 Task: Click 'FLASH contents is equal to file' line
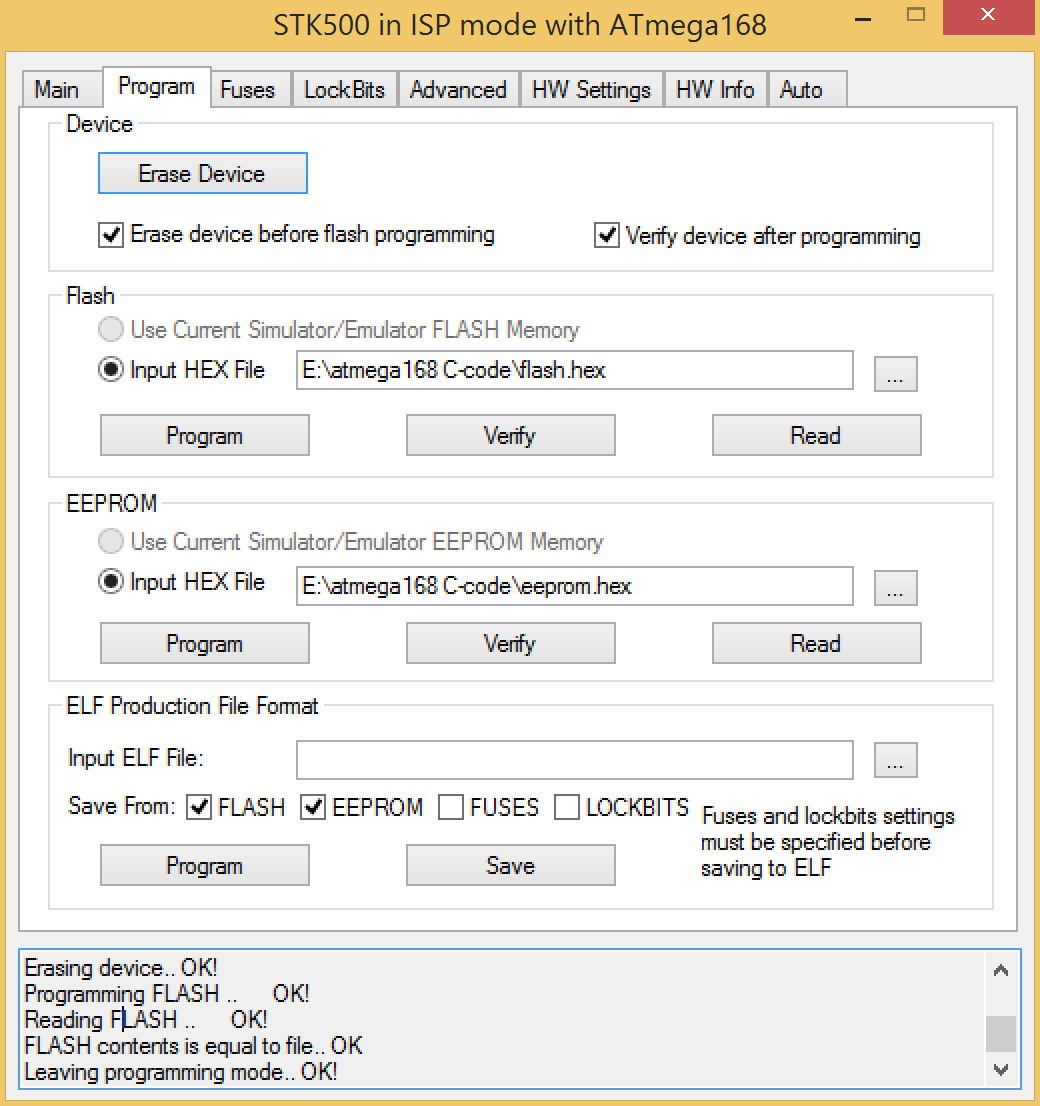tap(193, 1046)
